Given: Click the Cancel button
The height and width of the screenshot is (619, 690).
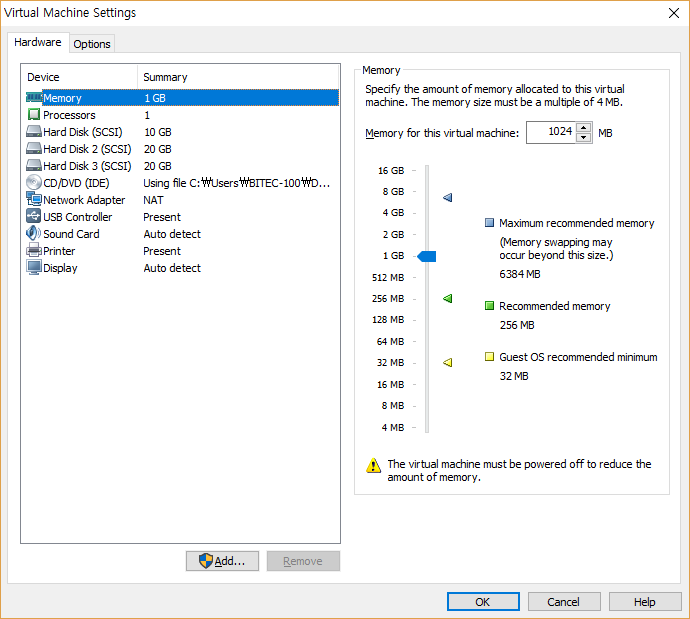Looking at the screenshot, I should pos(564,601).
